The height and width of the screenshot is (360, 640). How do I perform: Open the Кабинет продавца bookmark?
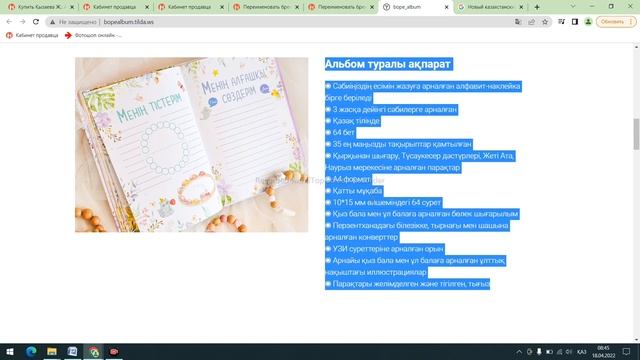[32, 36]
